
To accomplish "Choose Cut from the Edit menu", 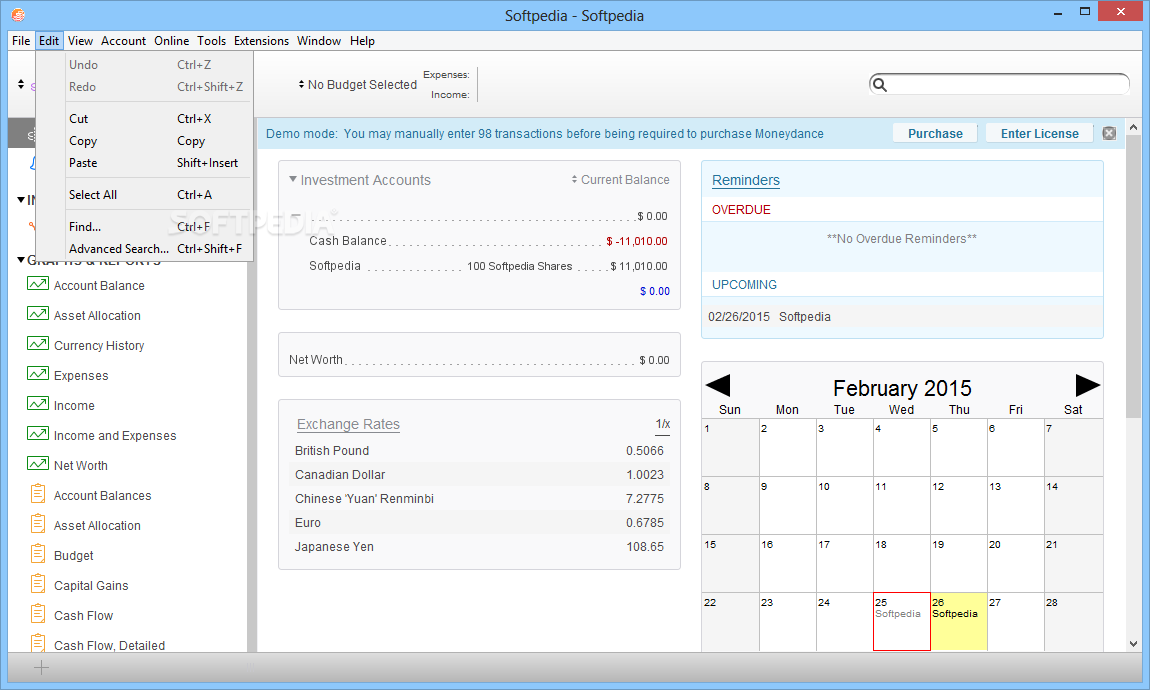I will [144, 119].
